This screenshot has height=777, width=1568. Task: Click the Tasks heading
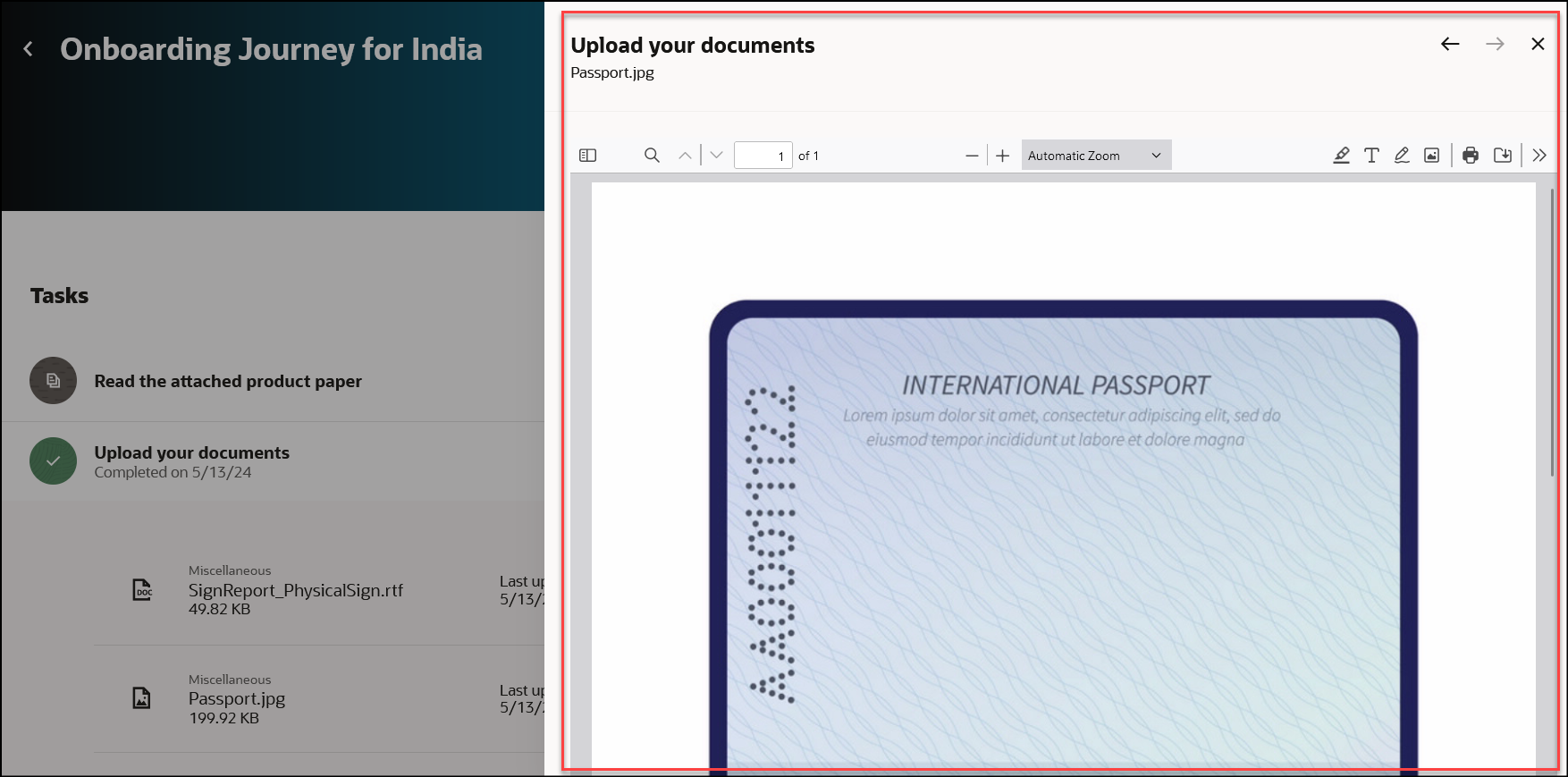click(59, 296)
